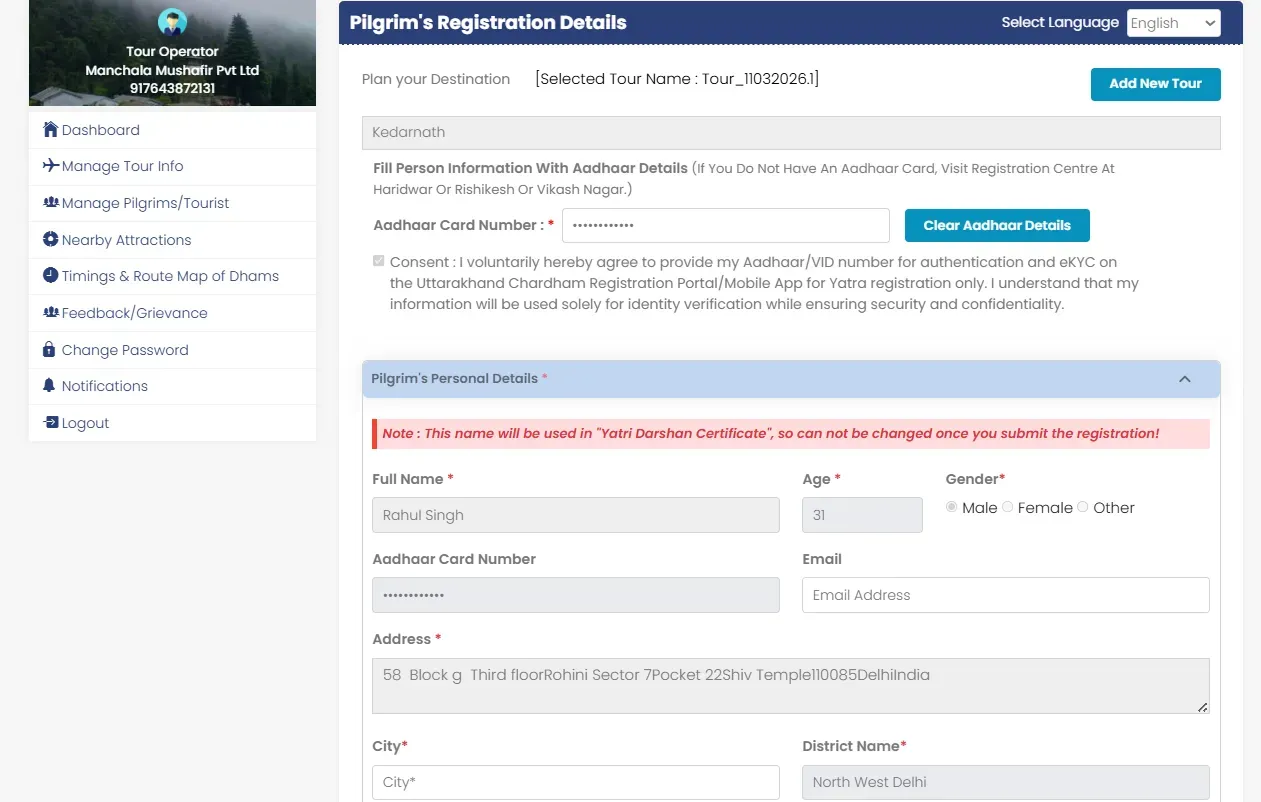Select the airplane icon beside Manage Tour Info
This screenshot has height=802, width=1261.
click(x=49, y=166)
